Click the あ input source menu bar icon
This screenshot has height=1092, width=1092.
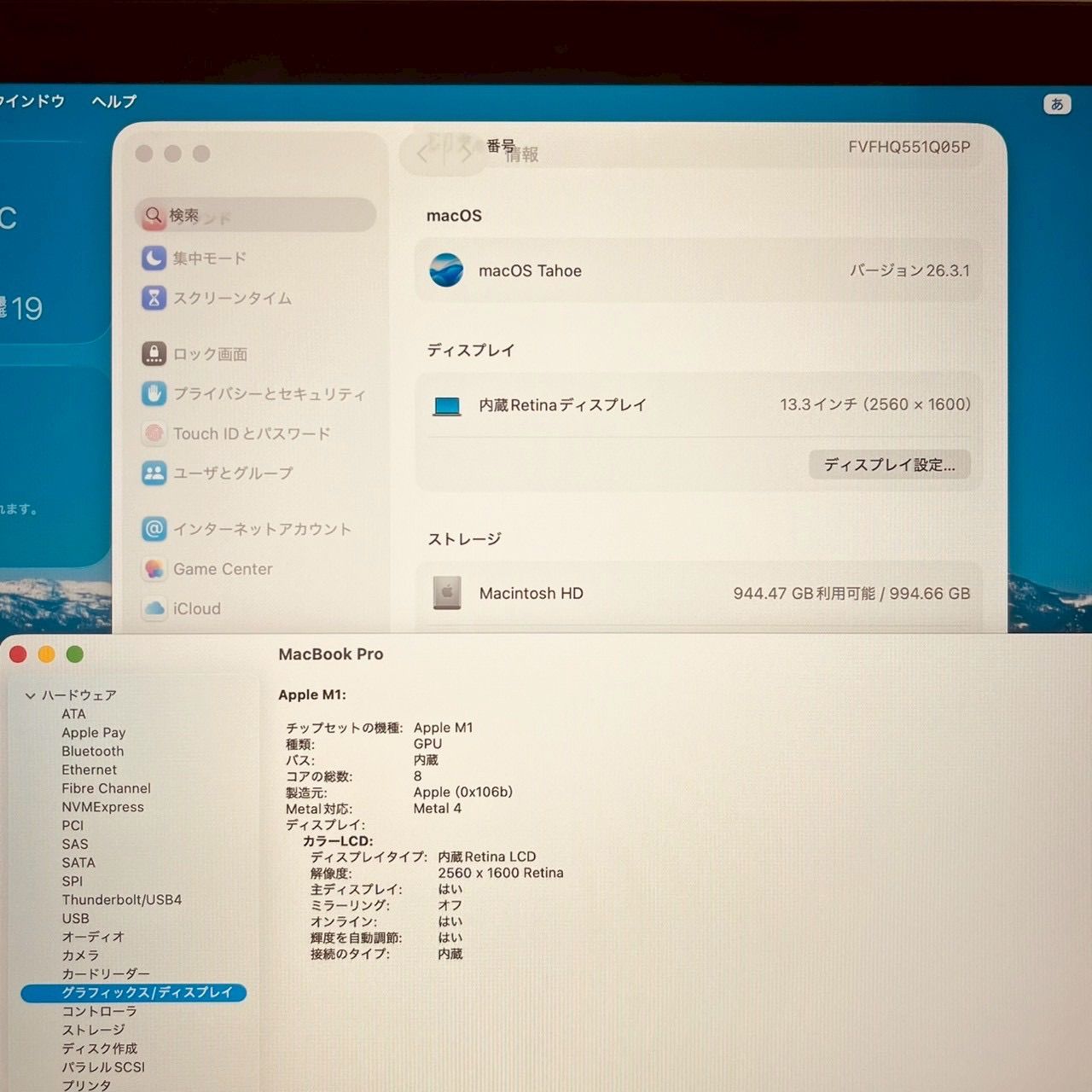click(x=1057, y=104)
